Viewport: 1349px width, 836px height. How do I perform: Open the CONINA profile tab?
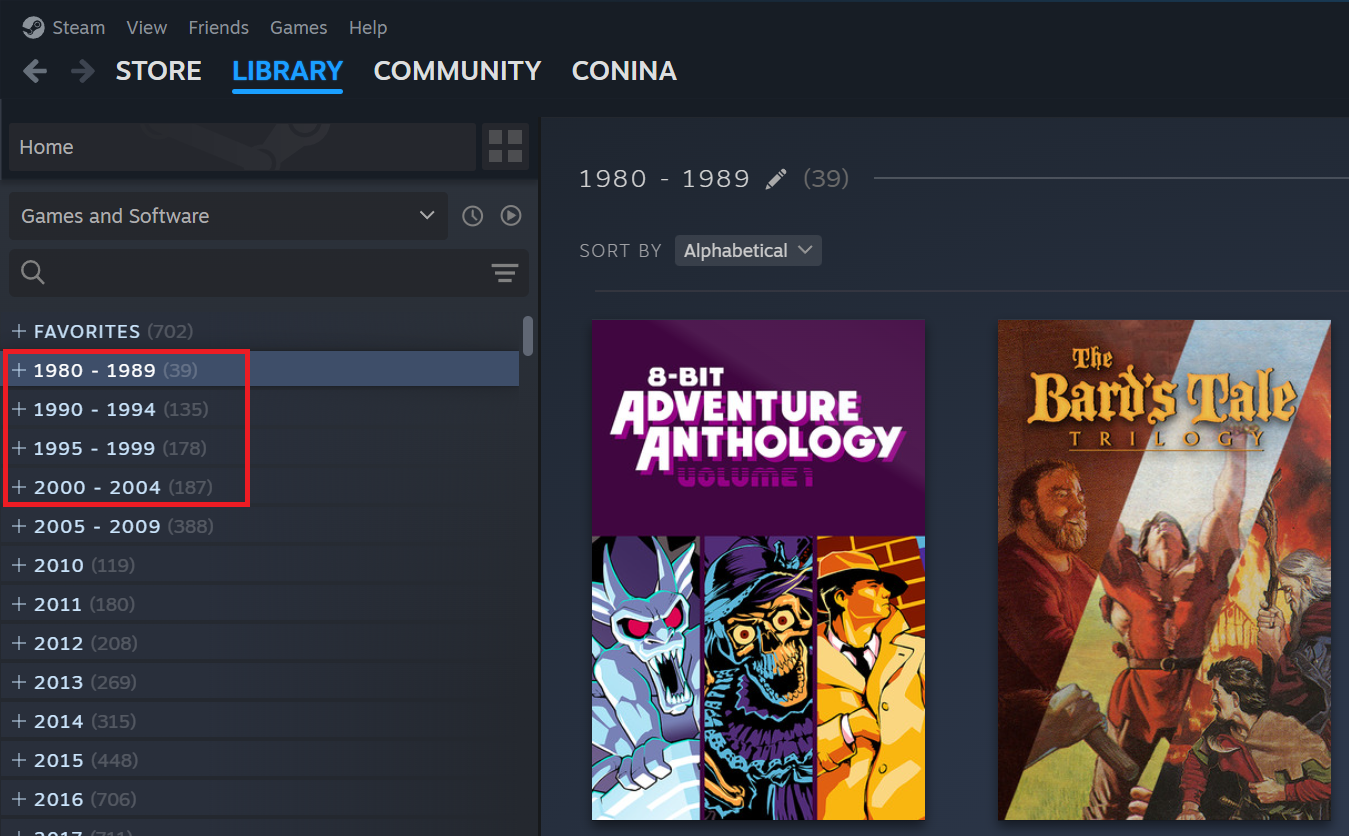click(x=624, y=71)
